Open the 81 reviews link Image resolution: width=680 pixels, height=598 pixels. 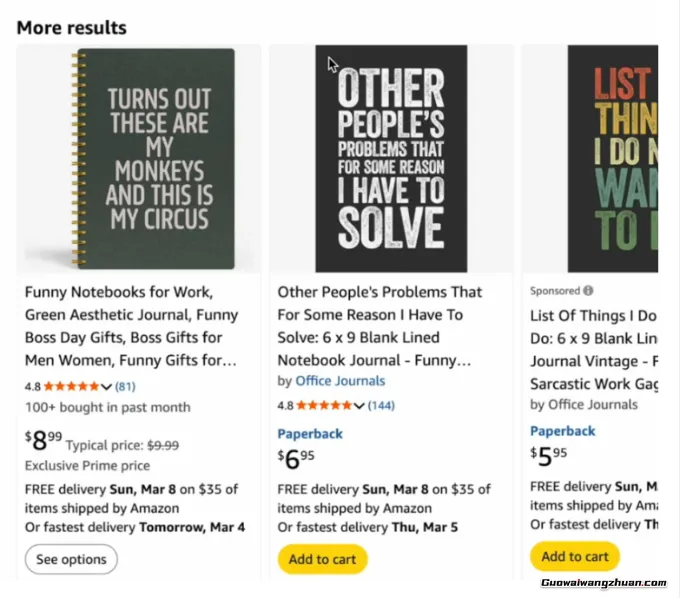point(126,386)
